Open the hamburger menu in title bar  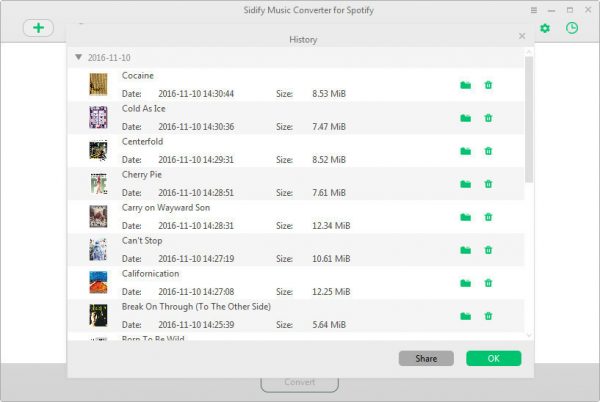click(x=534, y=10)
